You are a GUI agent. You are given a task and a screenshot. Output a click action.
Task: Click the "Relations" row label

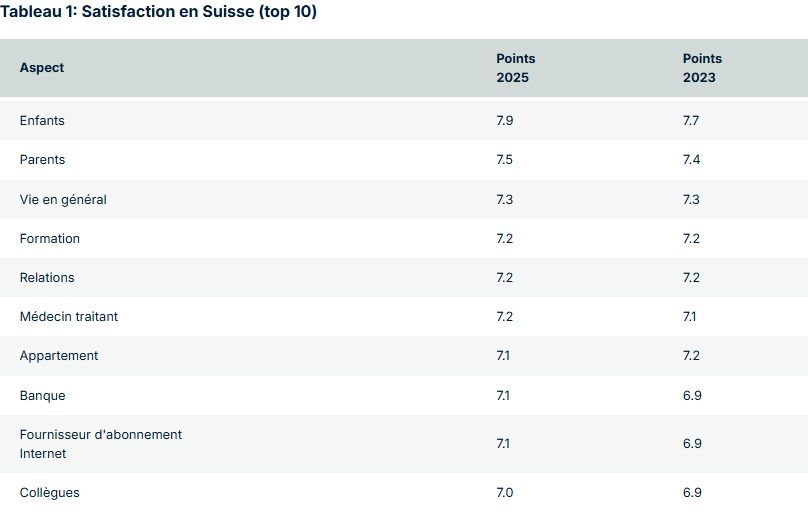[x=47, y=278]
